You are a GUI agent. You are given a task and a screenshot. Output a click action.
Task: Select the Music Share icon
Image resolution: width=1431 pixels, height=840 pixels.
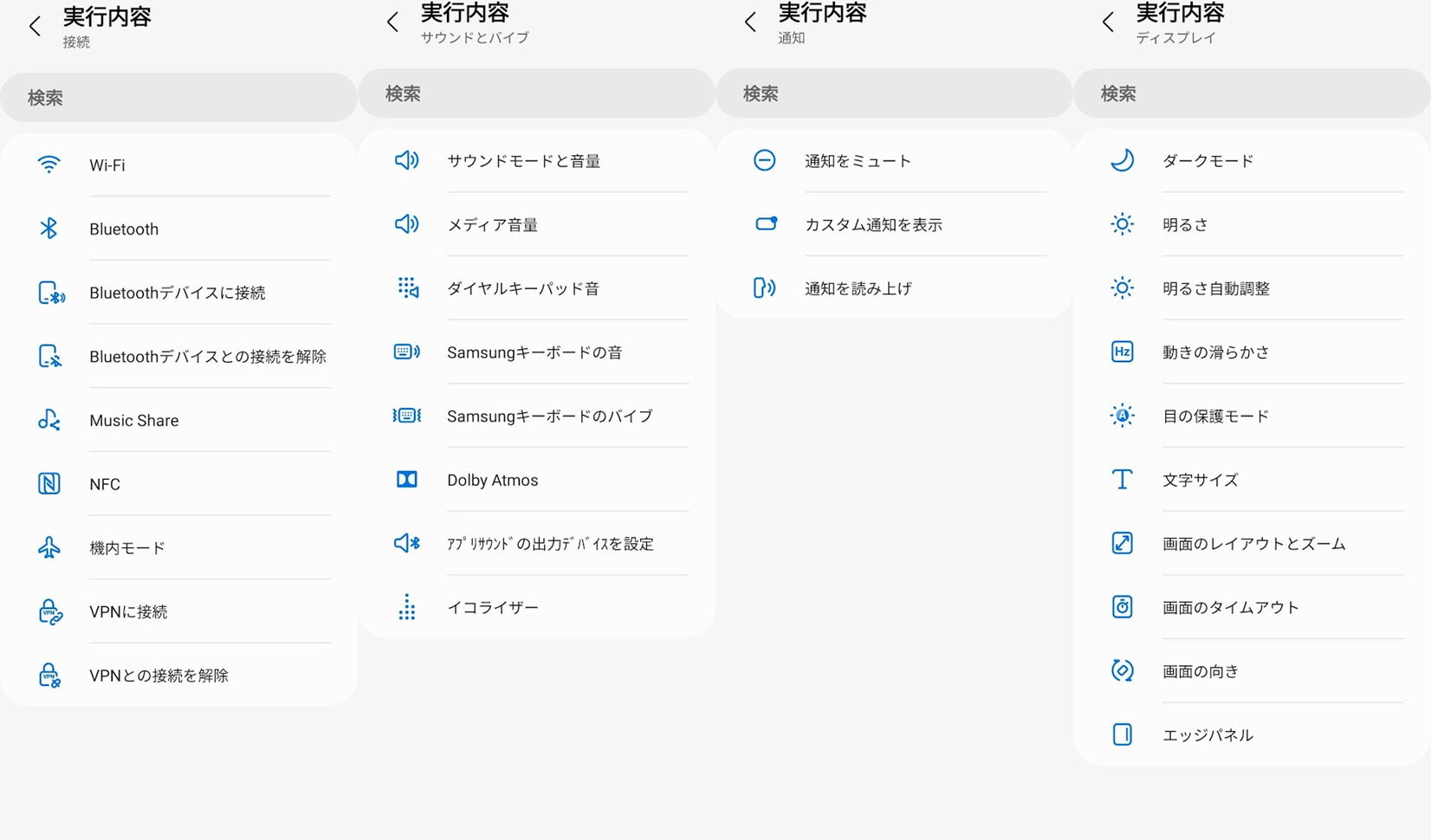[x=49, y=420]
